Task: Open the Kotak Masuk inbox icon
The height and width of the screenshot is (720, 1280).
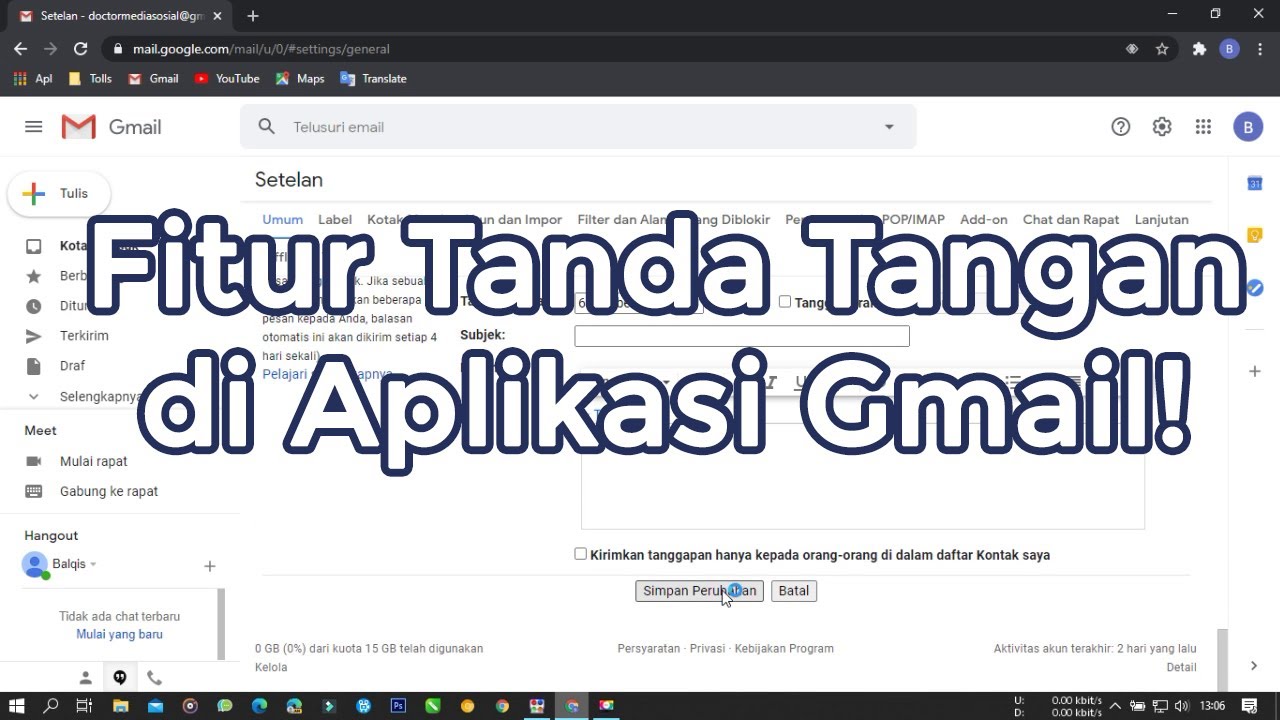Action: [x=34, y=246]
